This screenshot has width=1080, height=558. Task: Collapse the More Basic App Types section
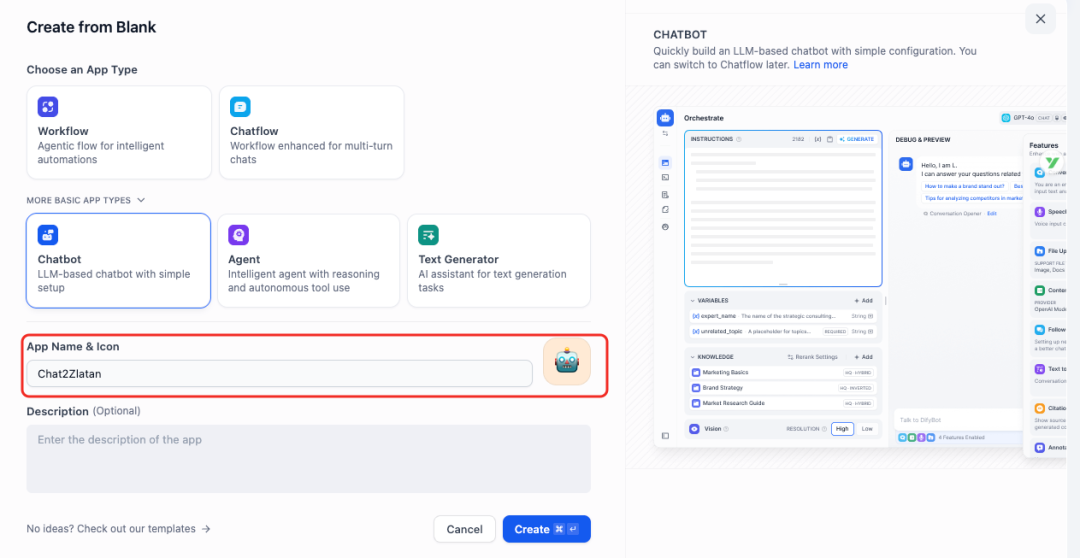tap(141, 200)
